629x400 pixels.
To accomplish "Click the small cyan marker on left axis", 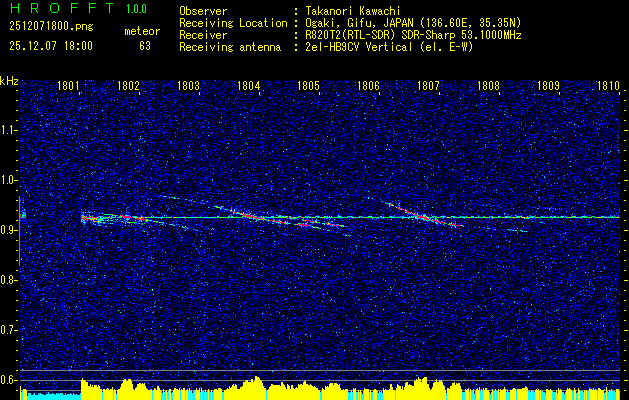I will [x=23, y=214].
